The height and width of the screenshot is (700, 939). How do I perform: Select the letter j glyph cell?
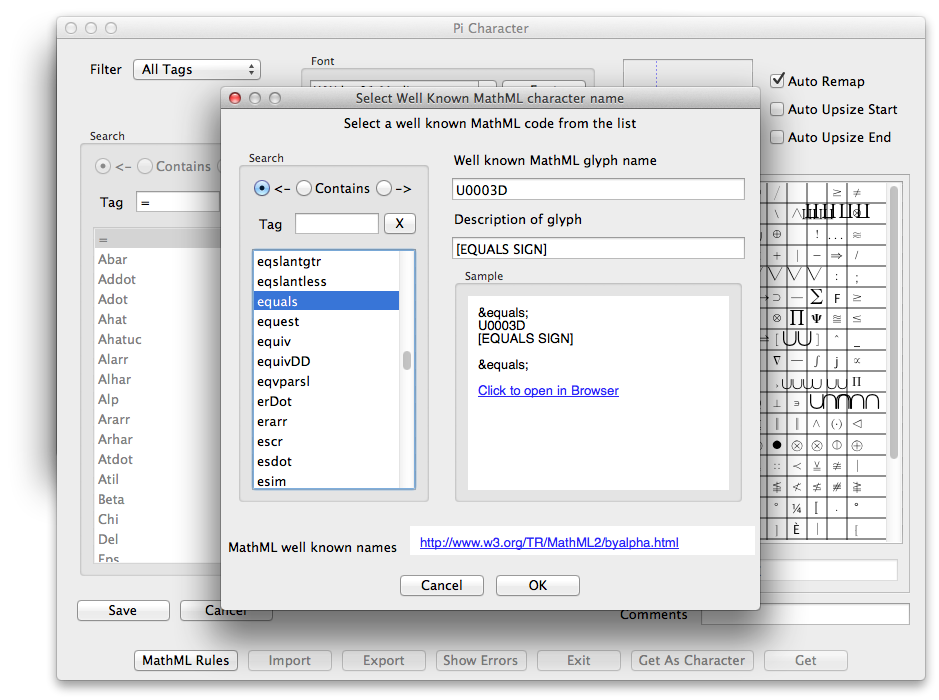(x=837, y=360)
